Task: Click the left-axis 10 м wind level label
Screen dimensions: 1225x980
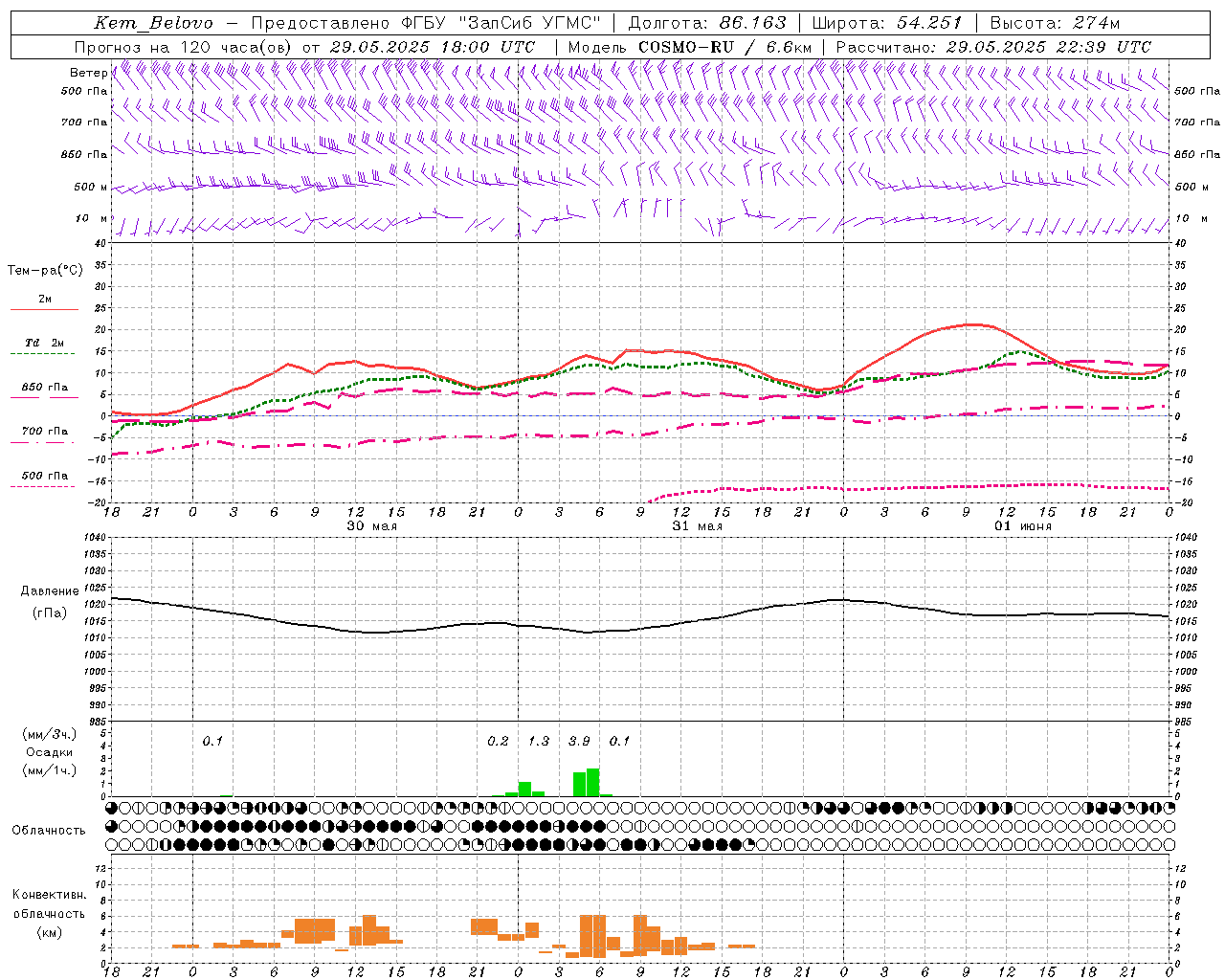Action: pos(92,218)
